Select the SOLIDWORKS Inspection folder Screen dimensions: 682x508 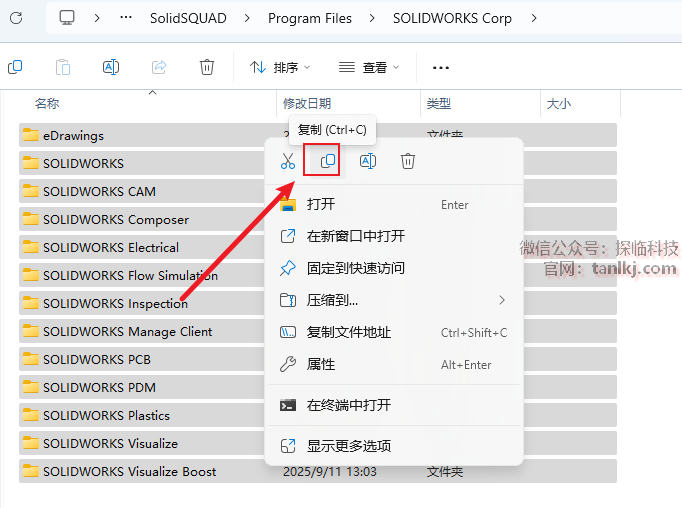pos(141,303)
